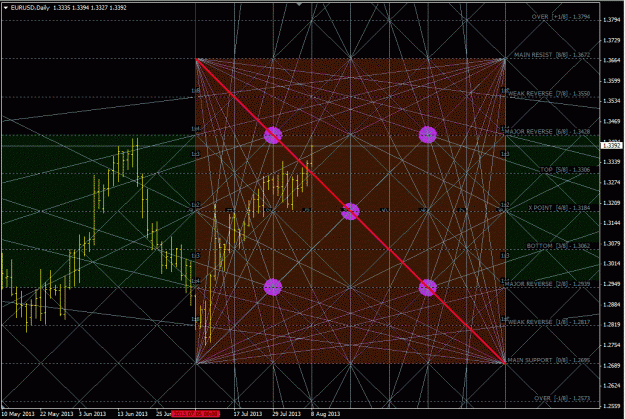Click the 1.2949 value on price scale
This screenshot has width=625, height=419.
[x=612, y=284]
